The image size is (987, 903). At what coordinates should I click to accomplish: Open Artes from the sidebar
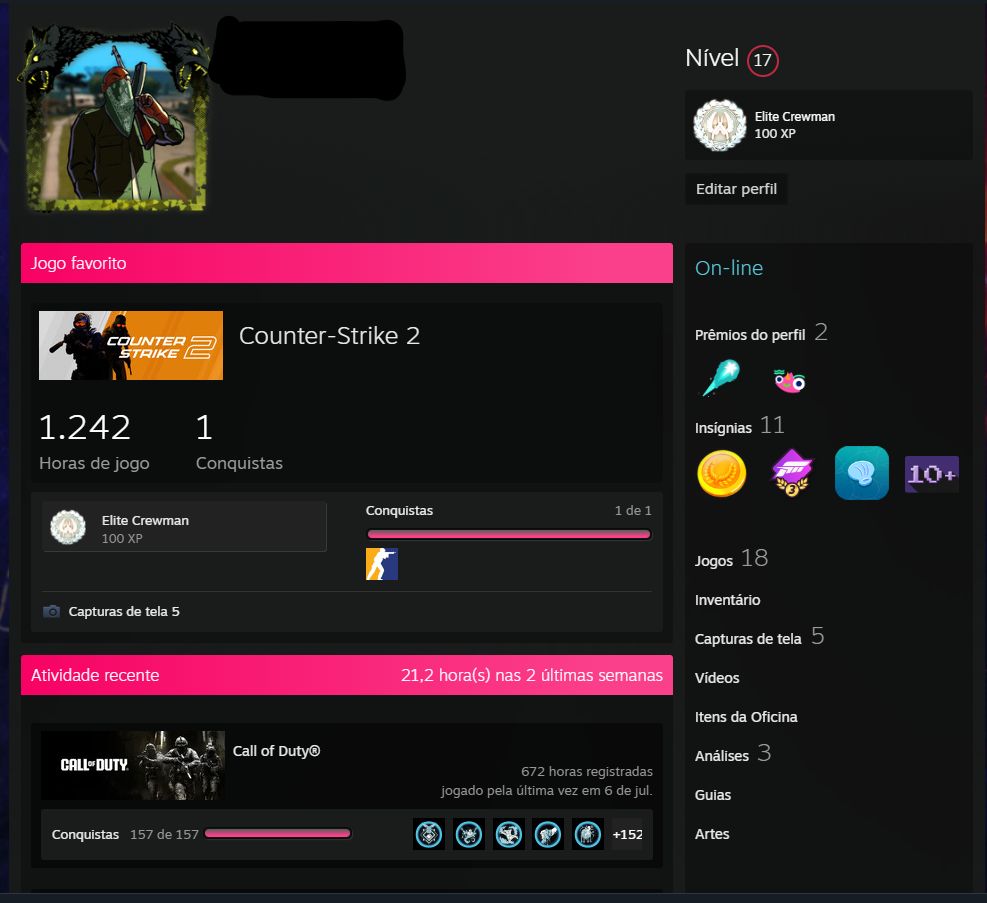point(712,834)
